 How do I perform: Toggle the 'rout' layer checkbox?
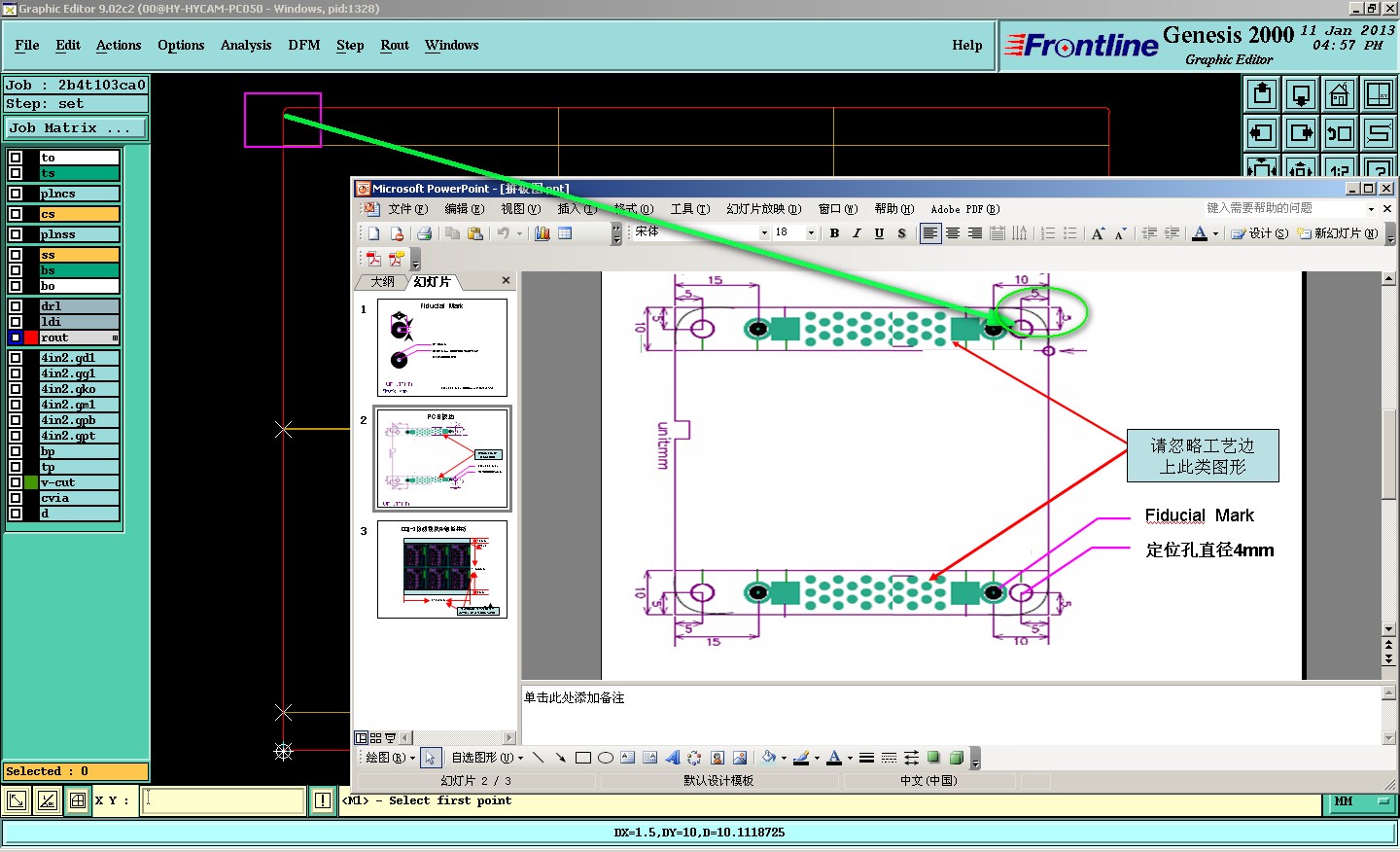[x=16, y=337]
